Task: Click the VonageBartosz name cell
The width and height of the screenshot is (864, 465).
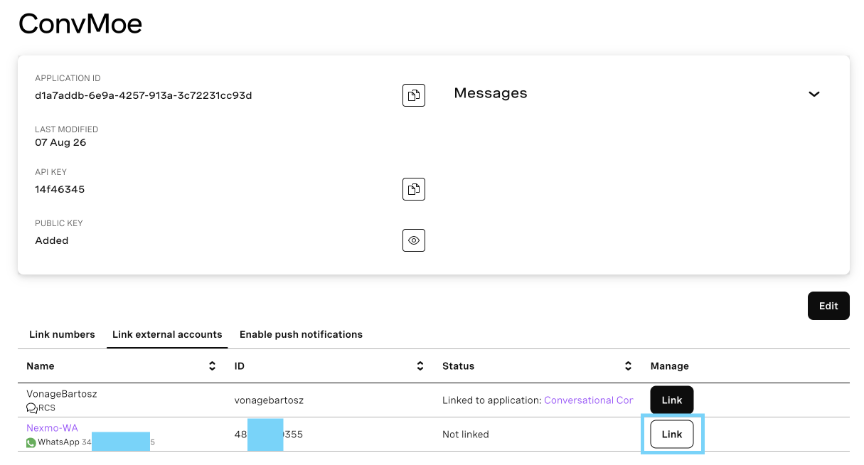Action: [x=62, y=394]
